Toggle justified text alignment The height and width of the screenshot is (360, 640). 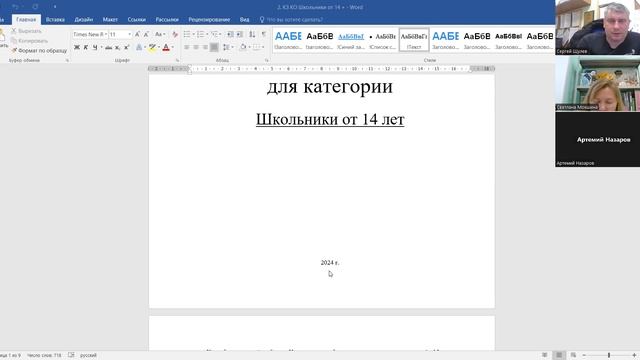pyautogui.click(x=214, y=48)
